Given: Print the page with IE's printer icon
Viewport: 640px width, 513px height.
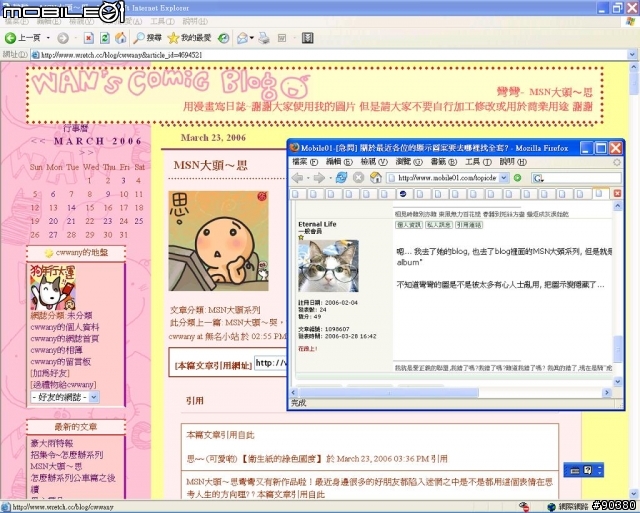Looking at the screenshot, I should click(x=264, y=38).
